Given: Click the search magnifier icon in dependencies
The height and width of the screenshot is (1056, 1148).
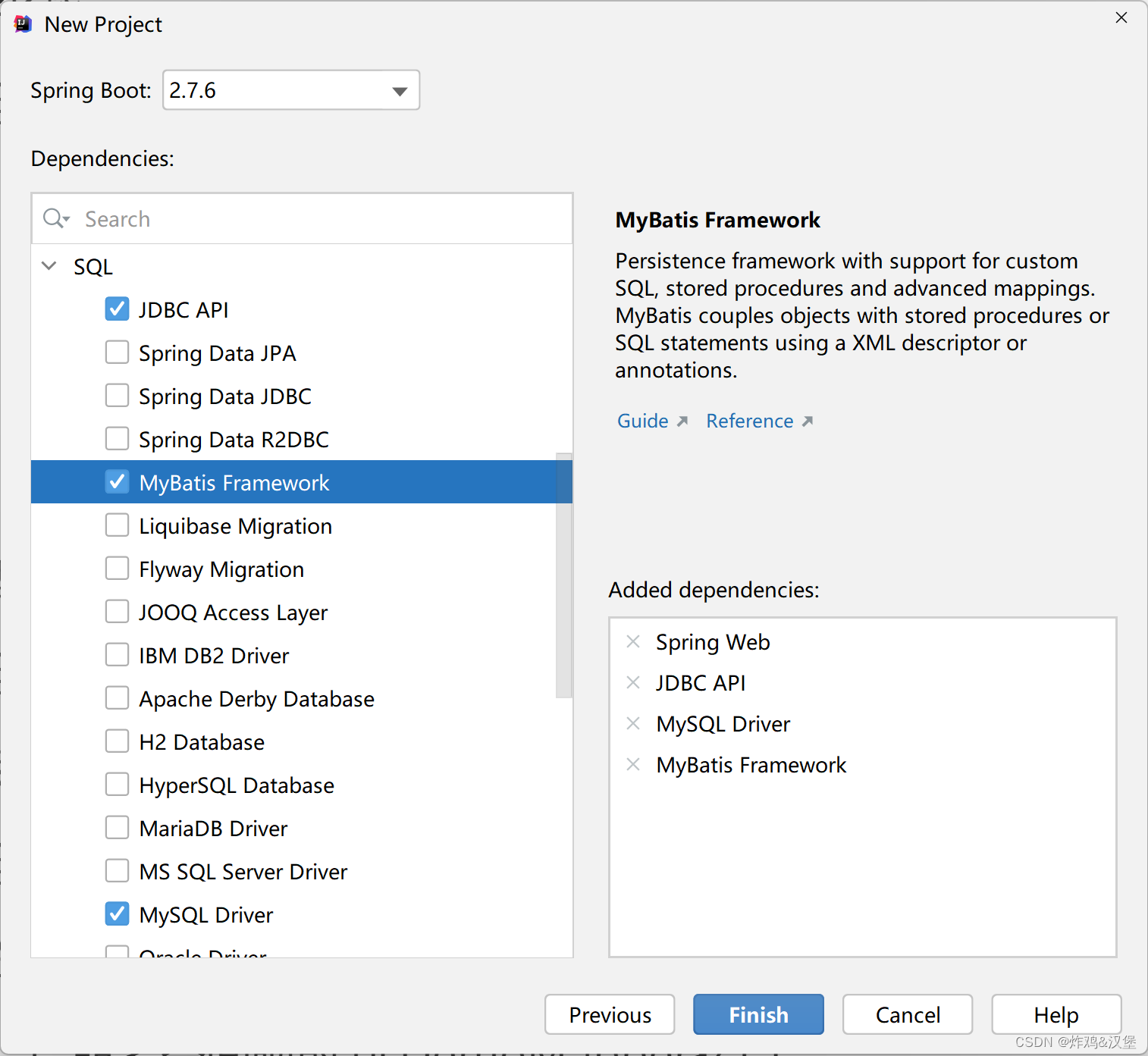Looking at the screenshot, I should (x=56, y=219).
